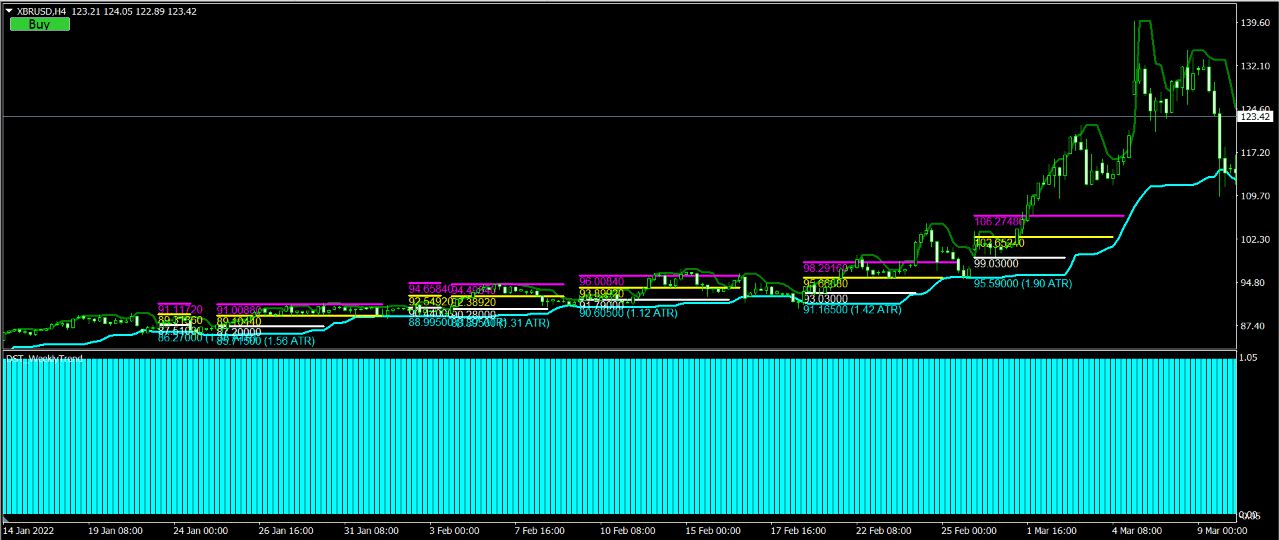
Task: Click the 109.70 price scale label
Action: click(1254, 197)
